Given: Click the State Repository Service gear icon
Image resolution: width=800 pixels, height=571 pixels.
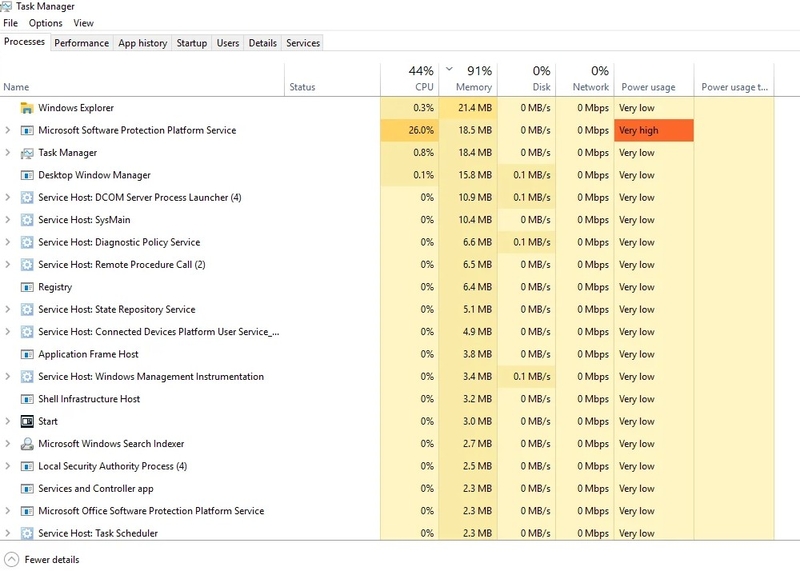Looking at the screenshot, I should click(x=27, y=310).
